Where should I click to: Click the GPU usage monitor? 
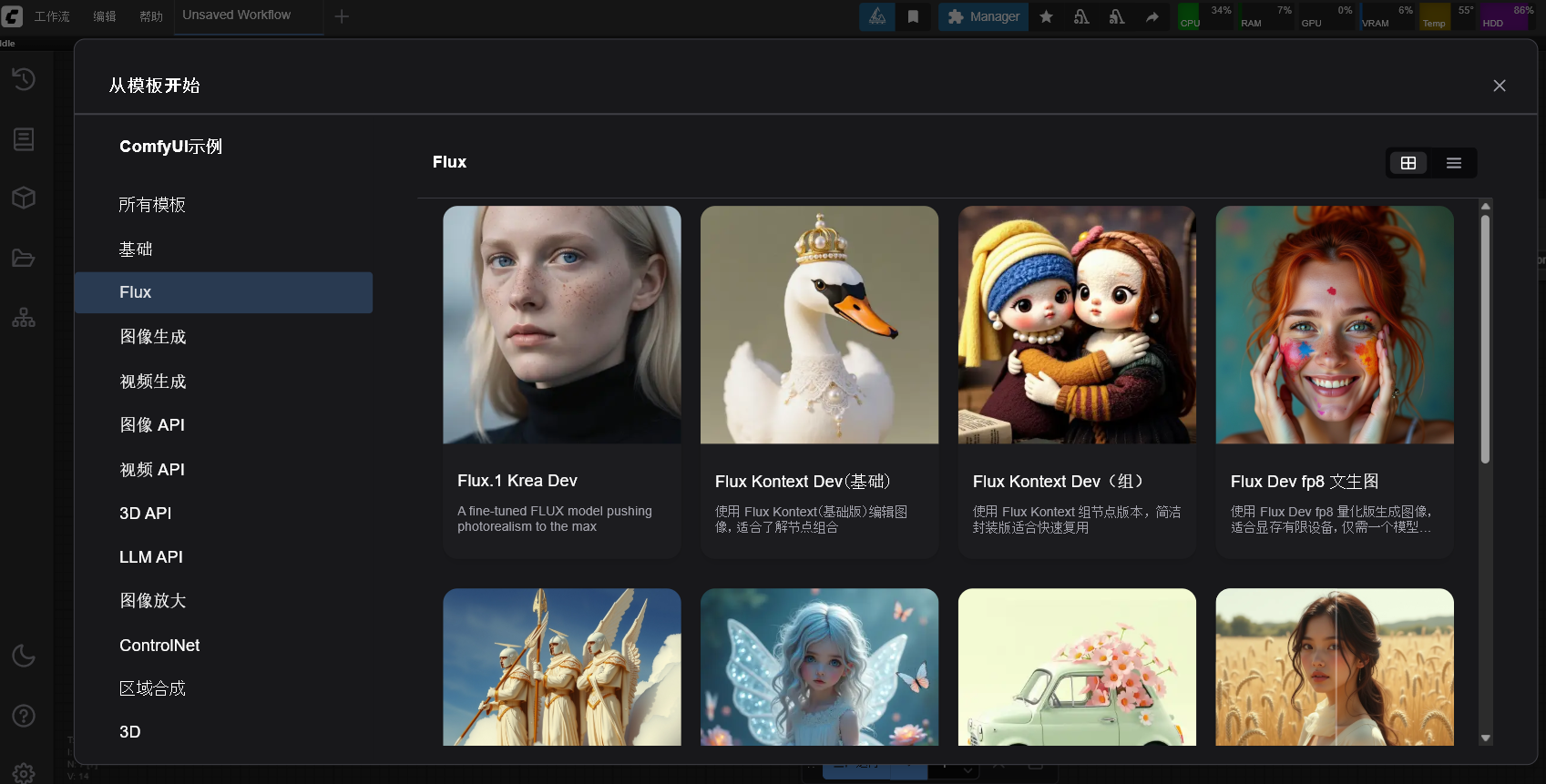1326,16
